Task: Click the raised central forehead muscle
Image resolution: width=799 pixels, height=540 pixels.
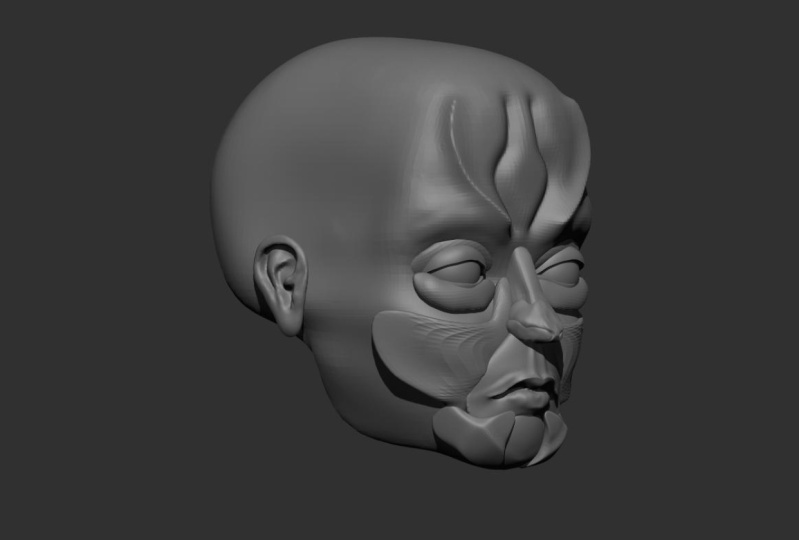Action: 521,162
